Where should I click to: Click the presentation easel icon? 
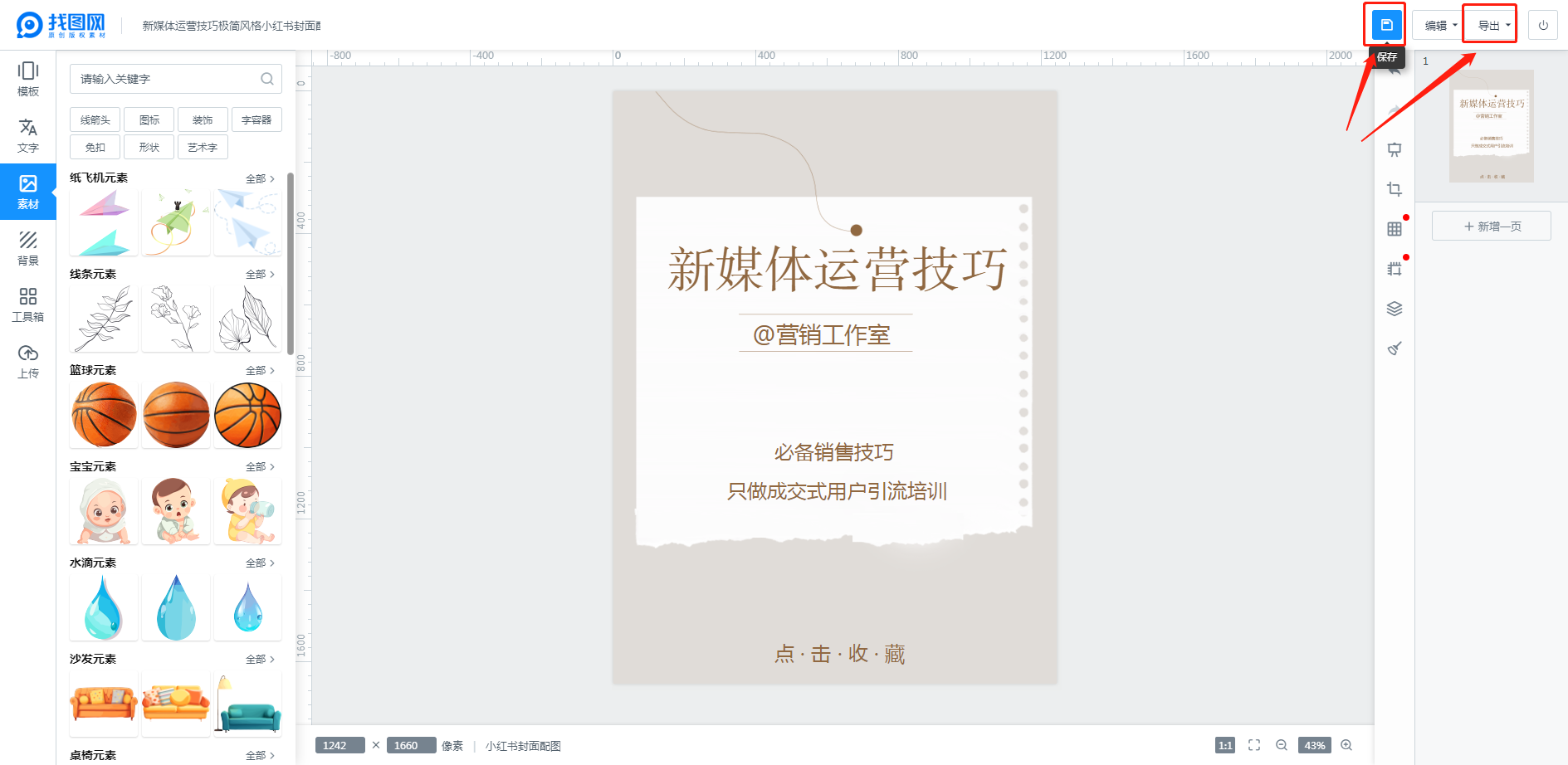1395,150
